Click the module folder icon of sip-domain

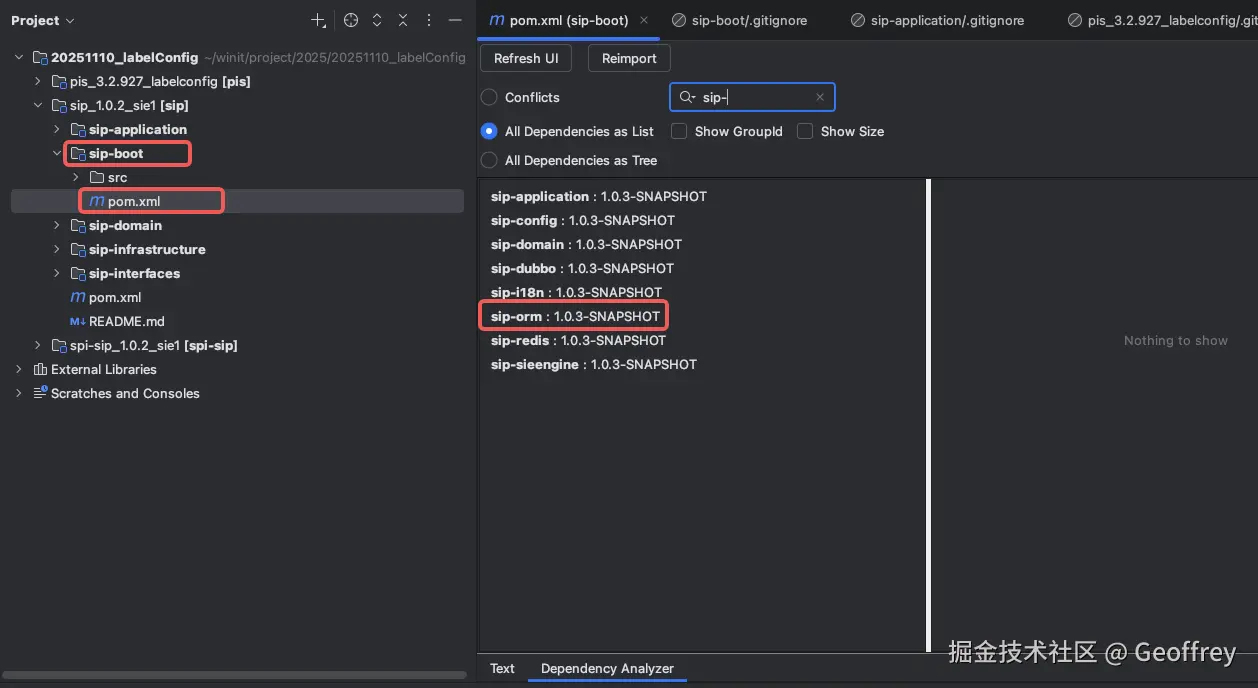click(78, 225)
